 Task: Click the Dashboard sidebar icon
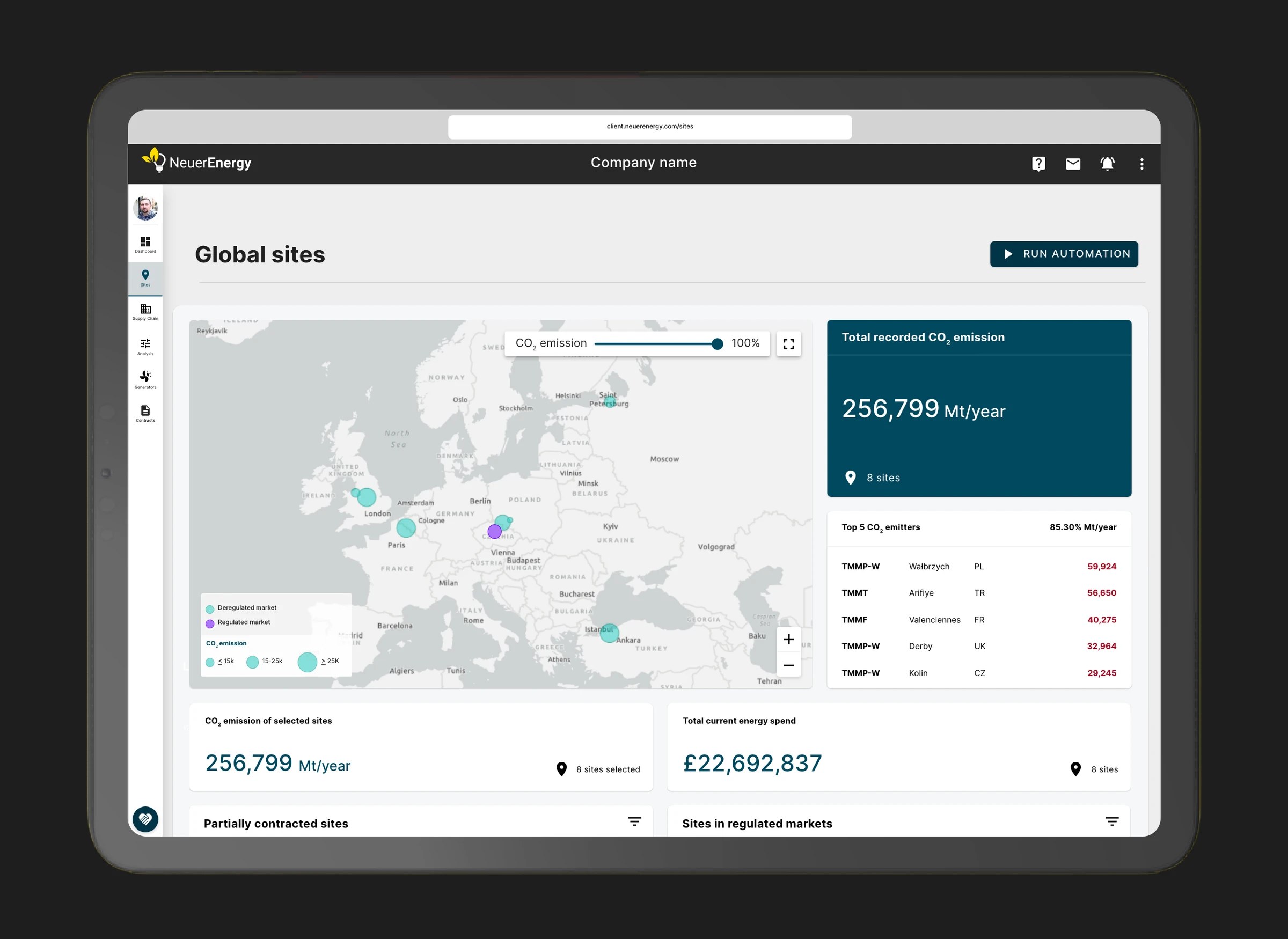point(145,245)
